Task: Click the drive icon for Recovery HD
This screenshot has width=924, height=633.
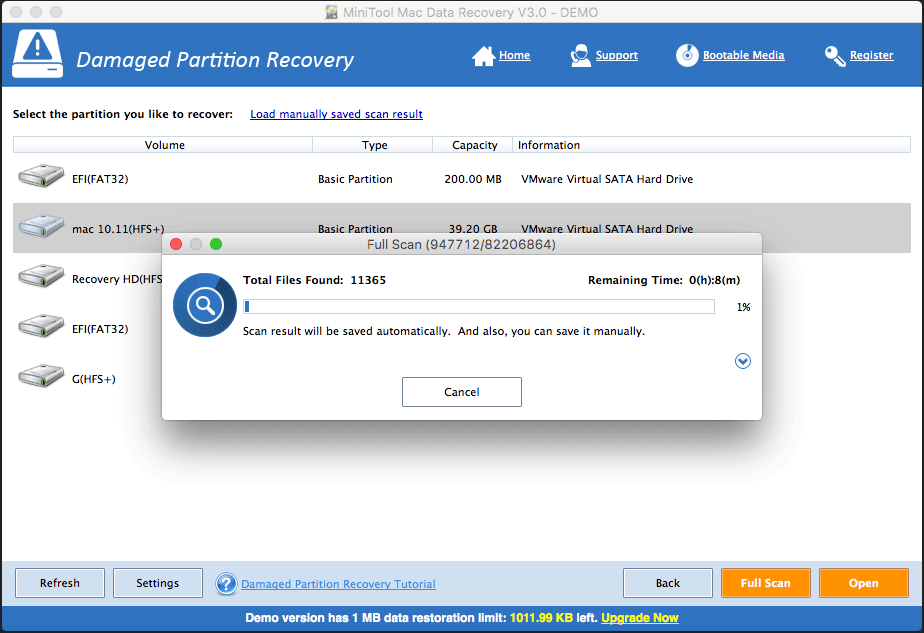Action: [x=41, y=276]
